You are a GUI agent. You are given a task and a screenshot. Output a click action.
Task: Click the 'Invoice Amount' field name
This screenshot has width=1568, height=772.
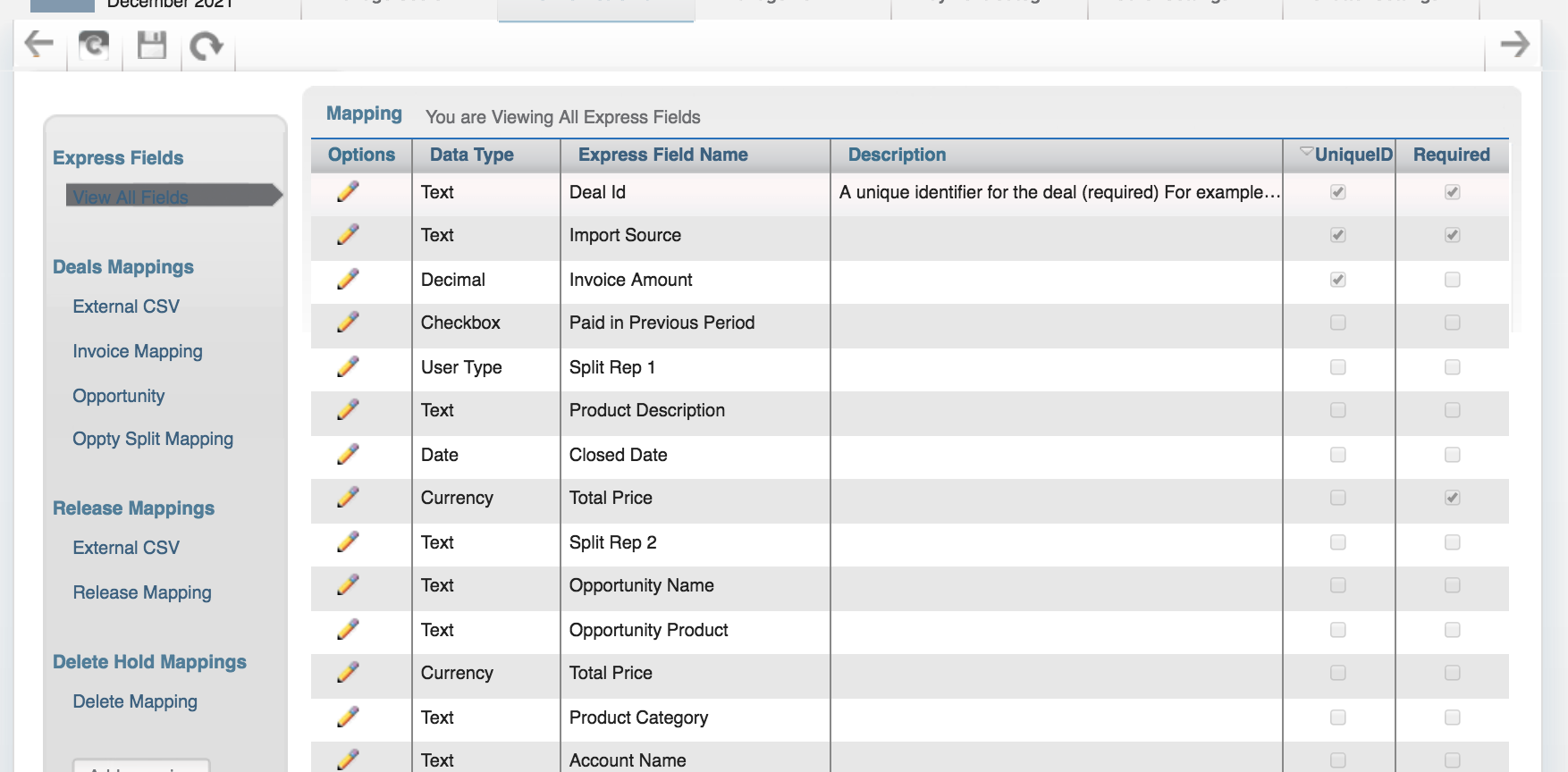(x=631, y=280)
